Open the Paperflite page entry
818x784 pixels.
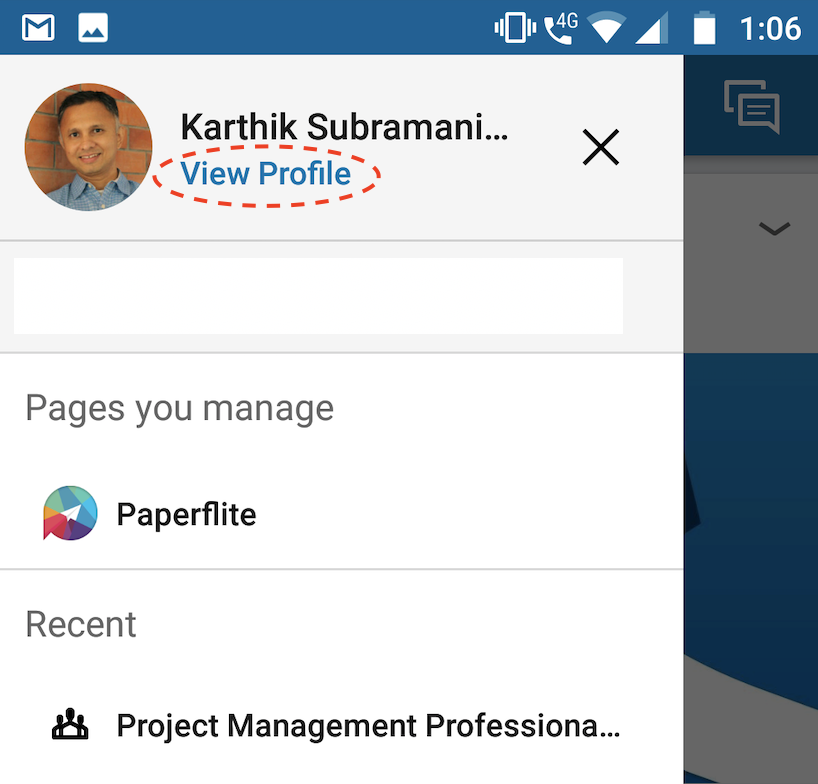(186, 514)
